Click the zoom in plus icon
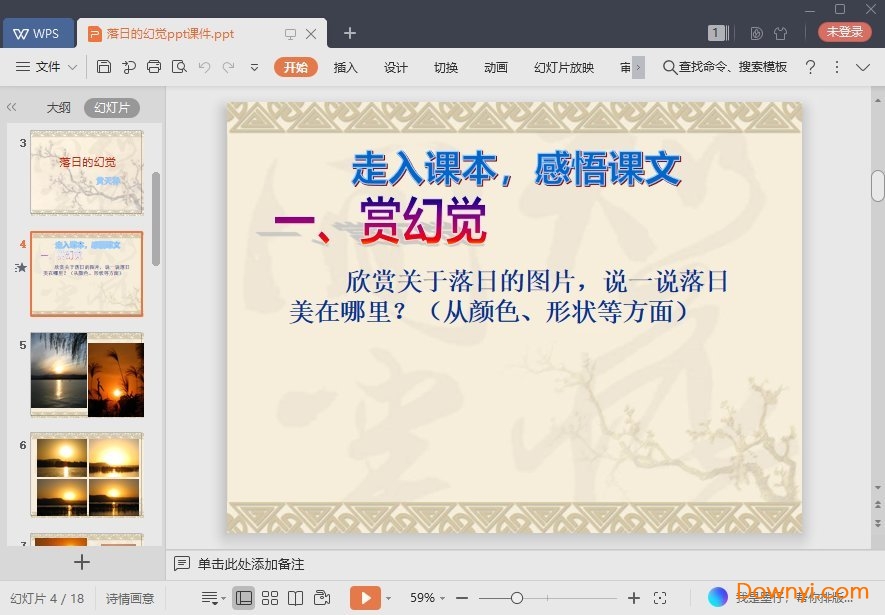885x615 pixels. coord(633,598)
